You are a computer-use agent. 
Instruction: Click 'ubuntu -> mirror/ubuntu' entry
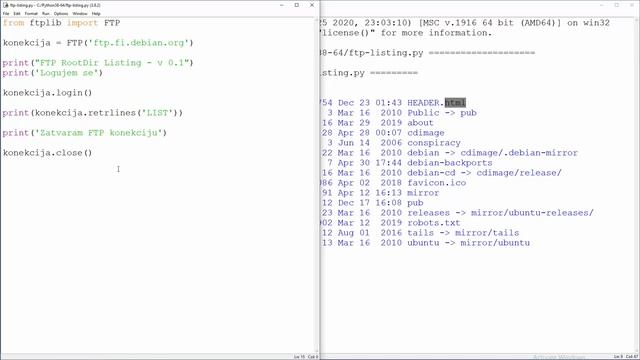point(468,243)
